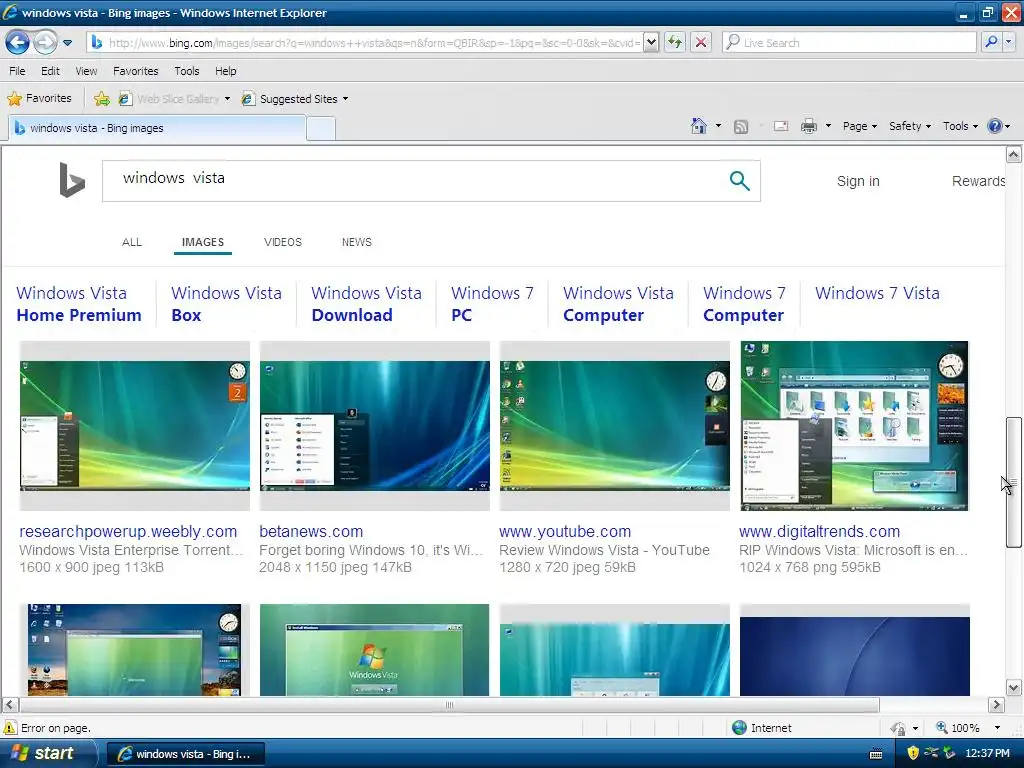Click the Add to Favorites Bar icon
1024x768 pixels.
[102, 99]
